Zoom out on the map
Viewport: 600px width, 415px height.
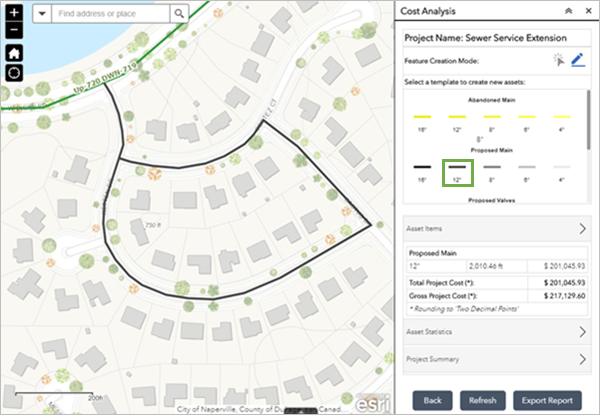14,31
